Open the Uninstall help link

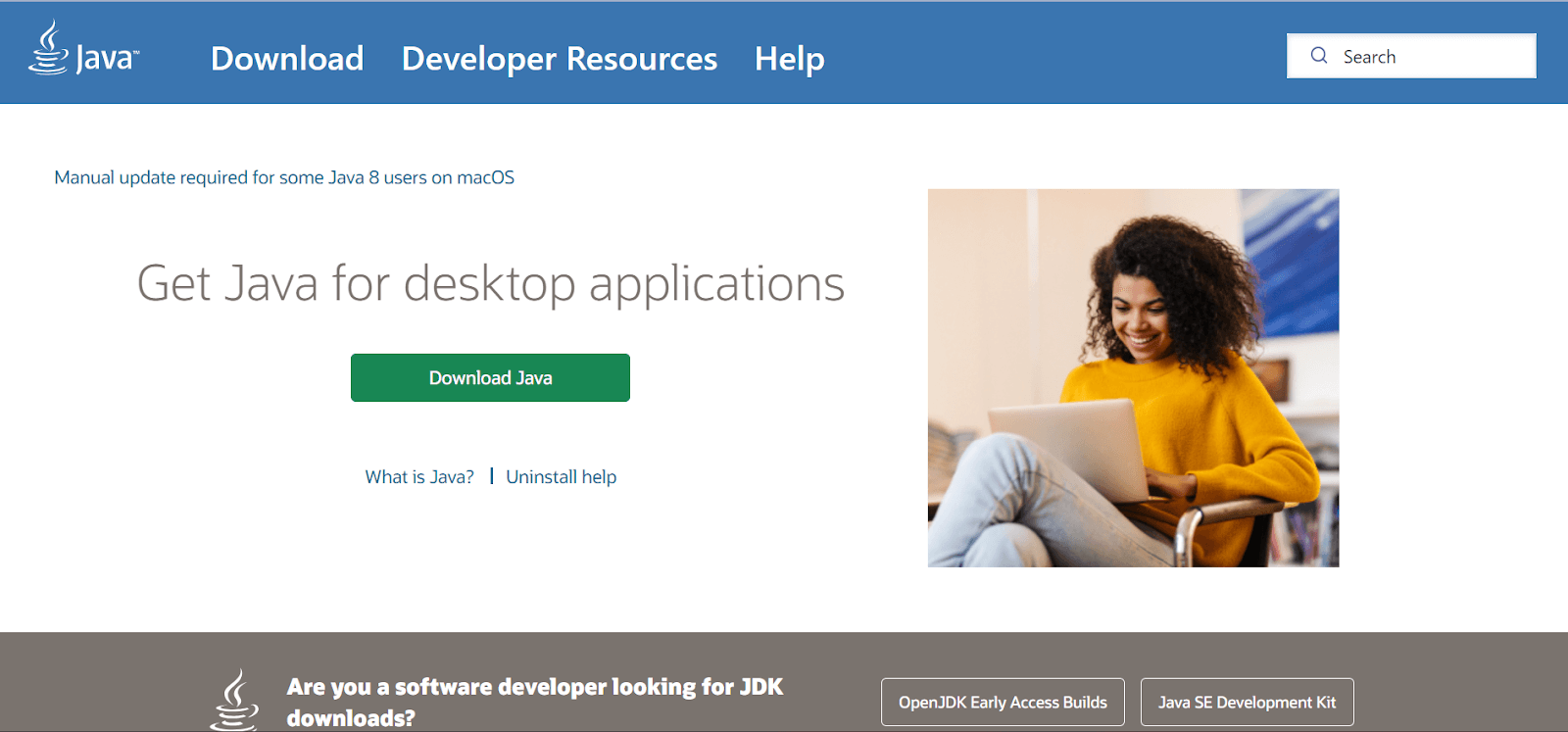tap(562, 477)
